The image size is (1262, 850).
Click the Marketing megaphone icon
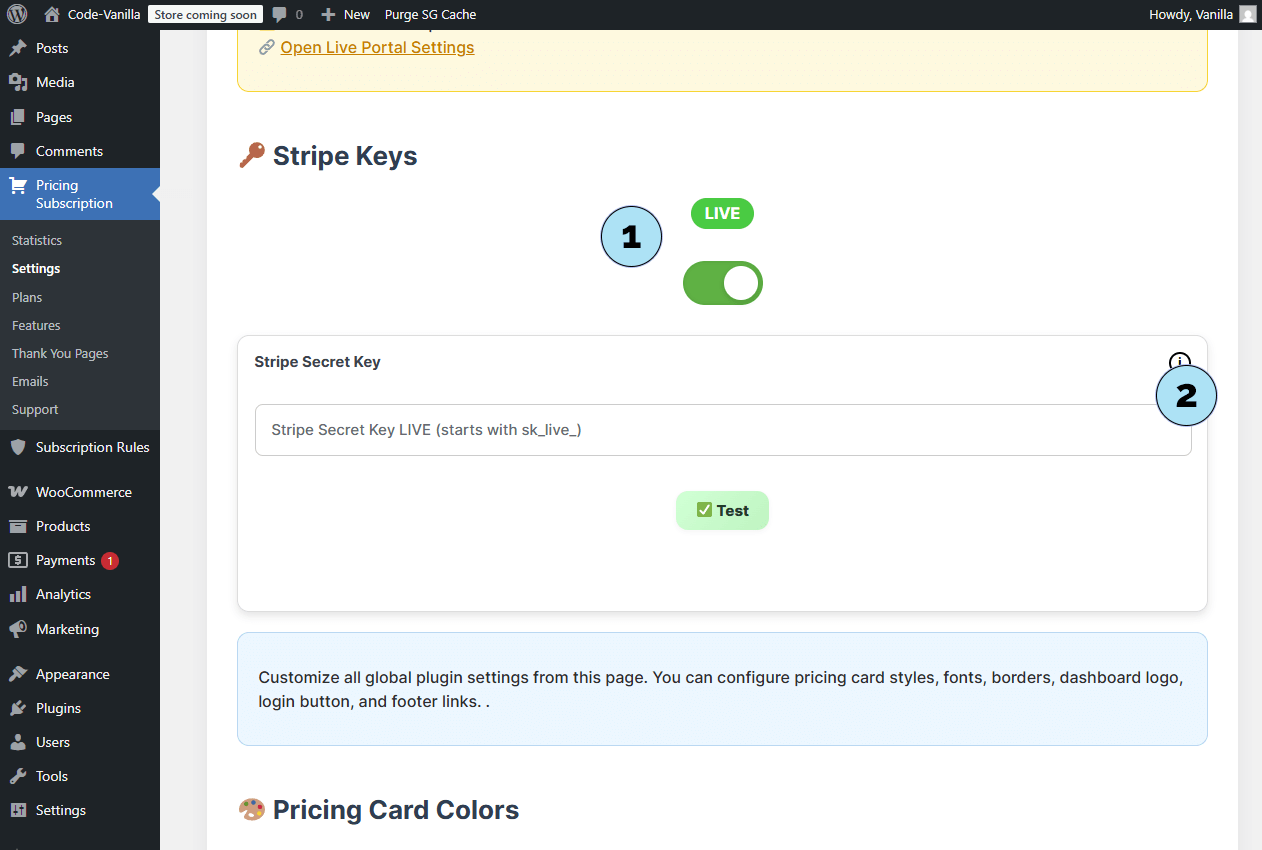pos(18,629)
